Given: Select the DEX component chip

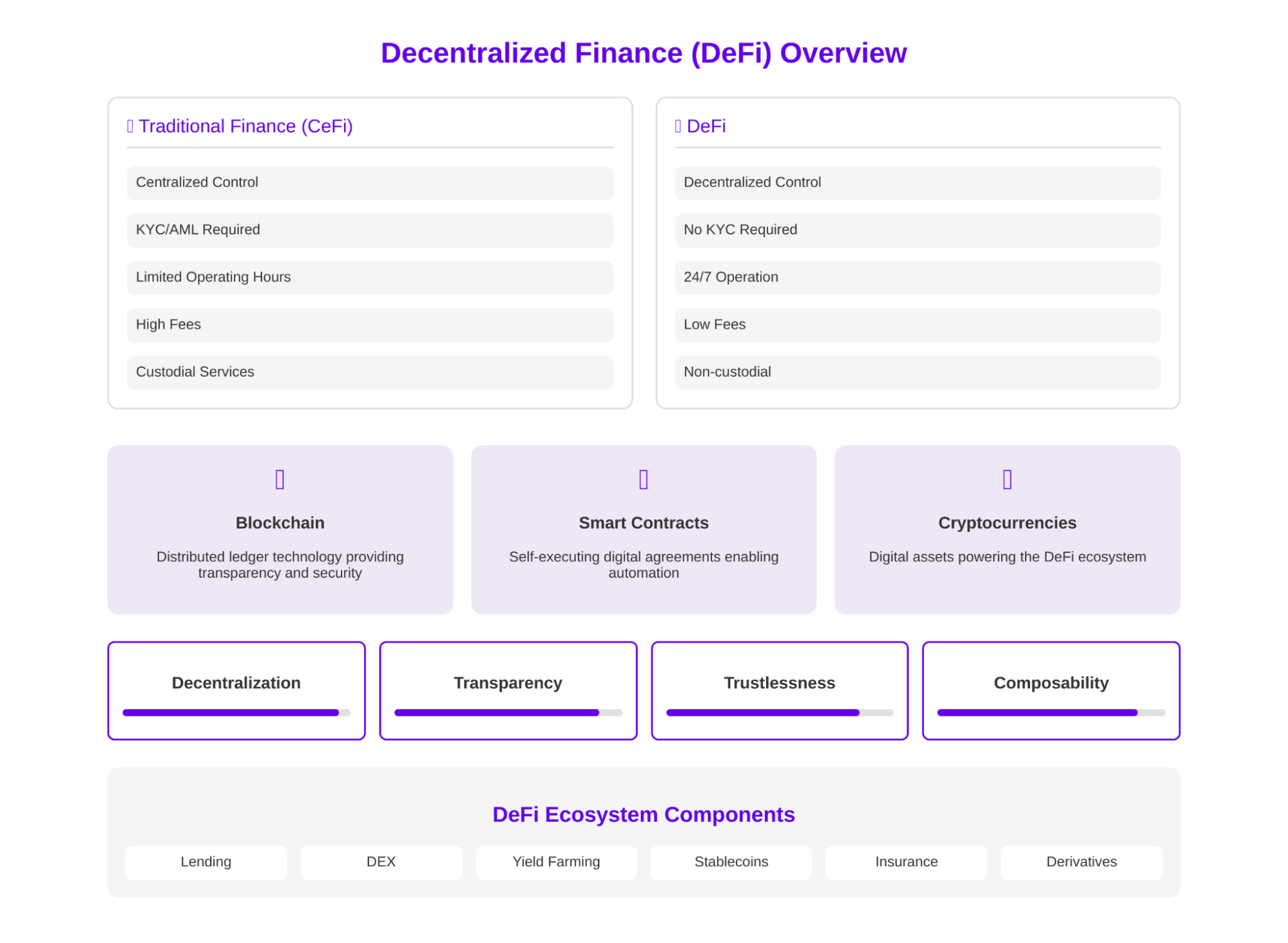Looking at the screenshot, I should click(x=381, y=862).
